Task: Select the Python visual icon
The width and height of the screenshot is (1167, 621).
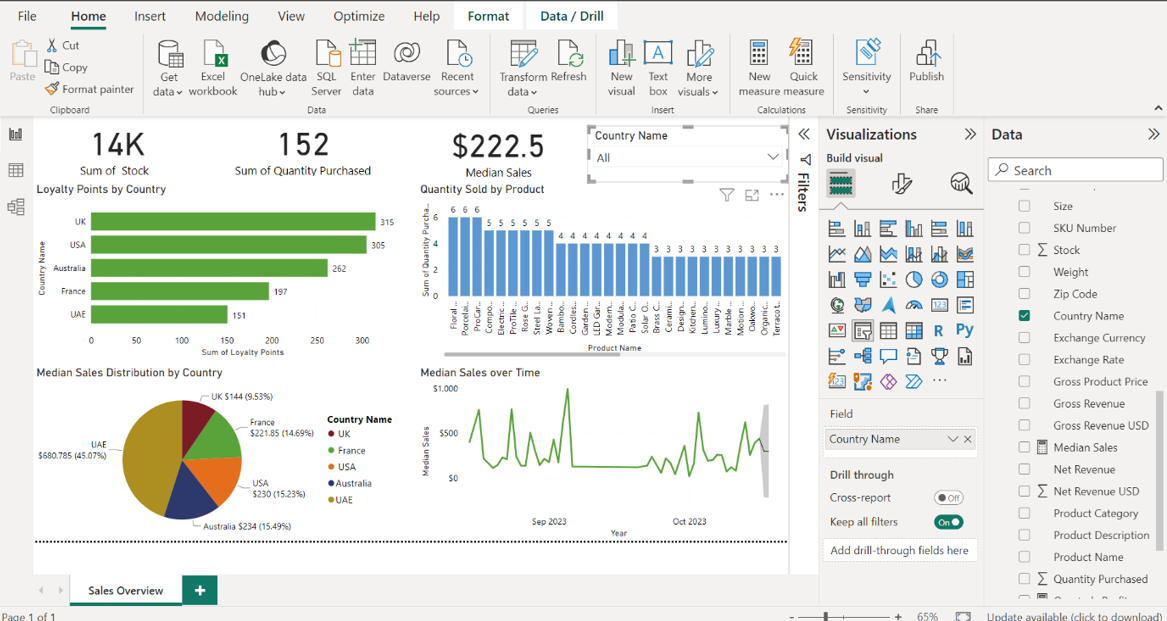Action: (964, 330)
